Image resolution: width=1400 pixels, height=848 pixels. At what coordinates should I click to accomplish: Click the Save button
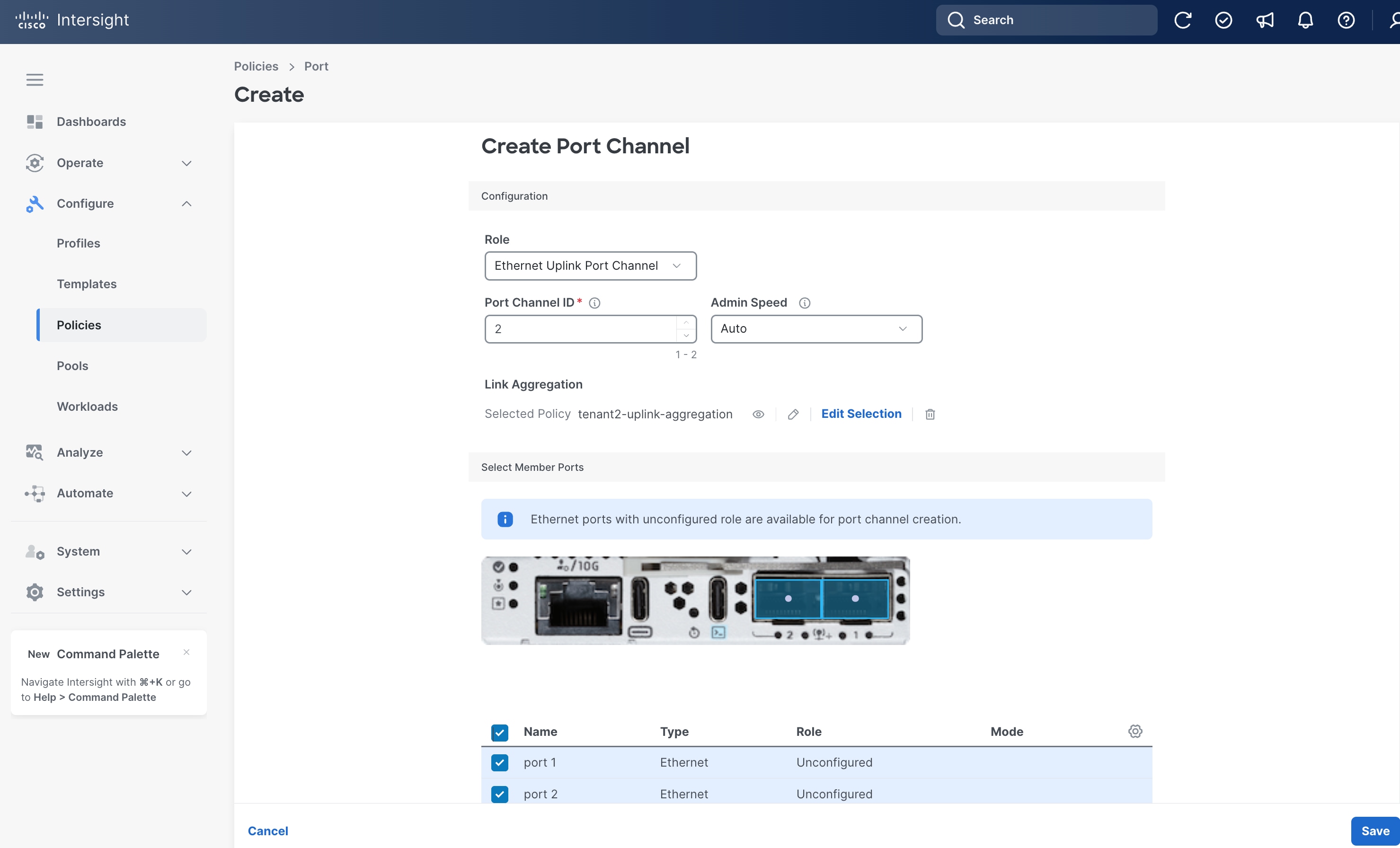[x=1375, y=830]
